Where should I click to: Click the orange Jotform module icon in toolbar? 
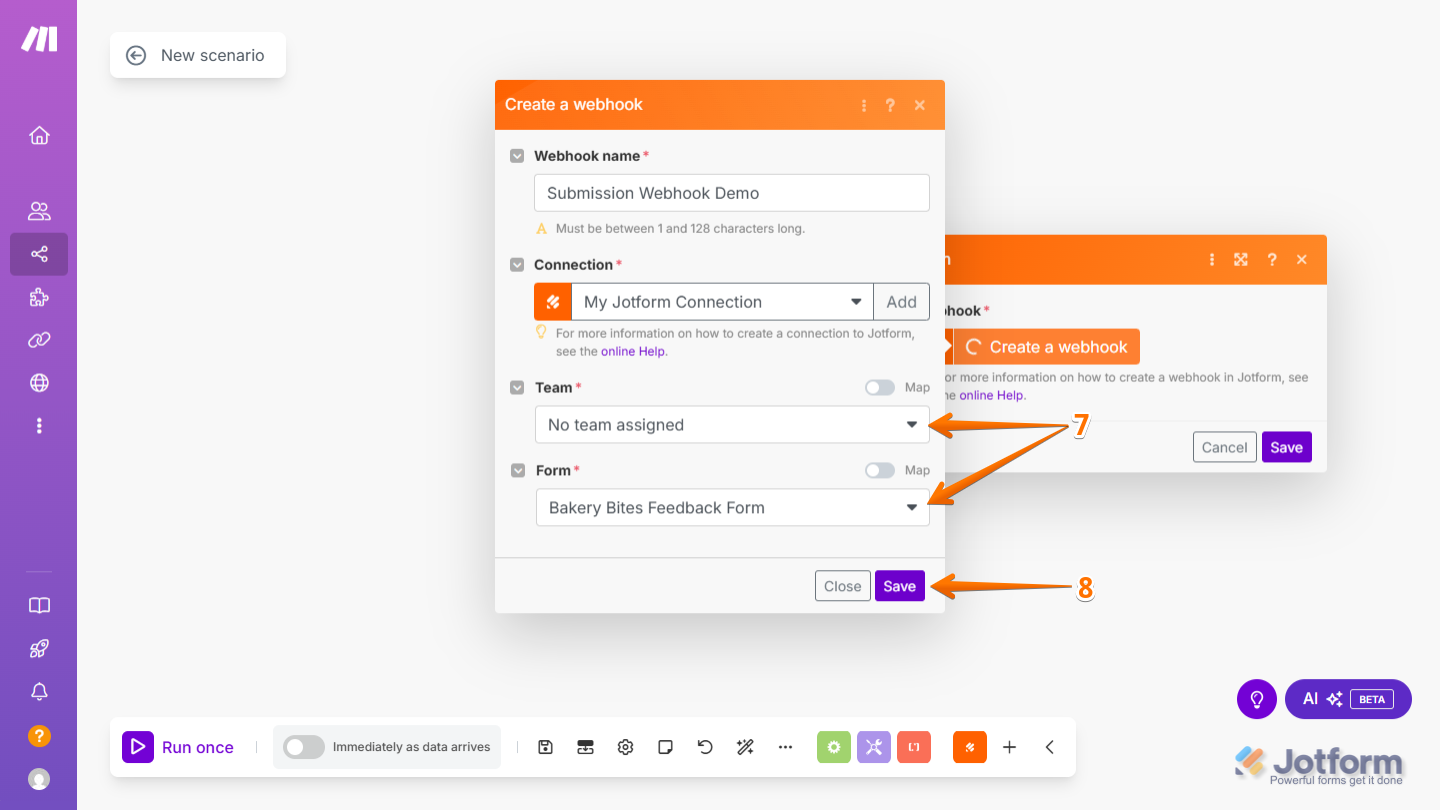(969, 746)
